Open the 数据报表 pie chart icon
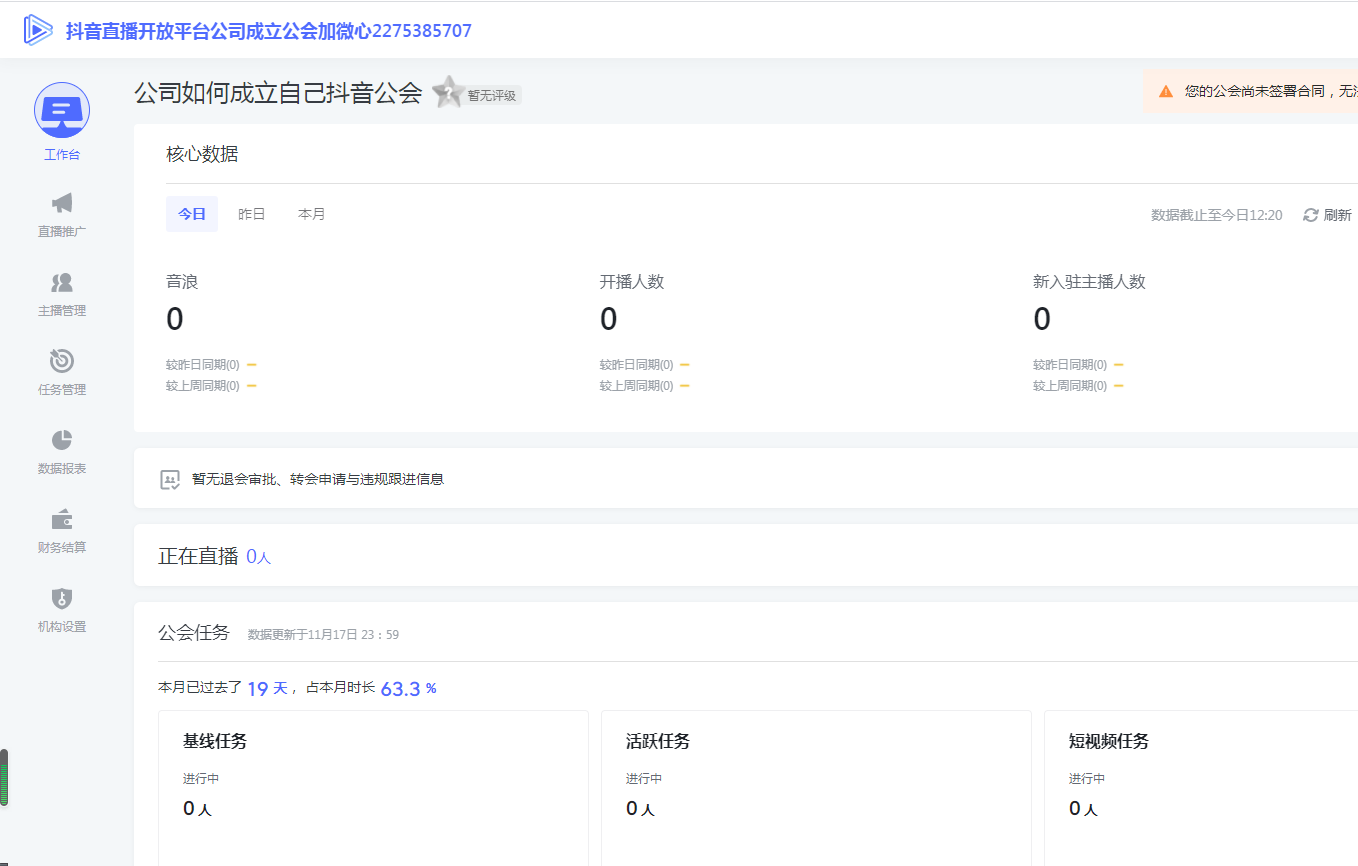This screenshot has width=1358, height=866. pos(62,440)
